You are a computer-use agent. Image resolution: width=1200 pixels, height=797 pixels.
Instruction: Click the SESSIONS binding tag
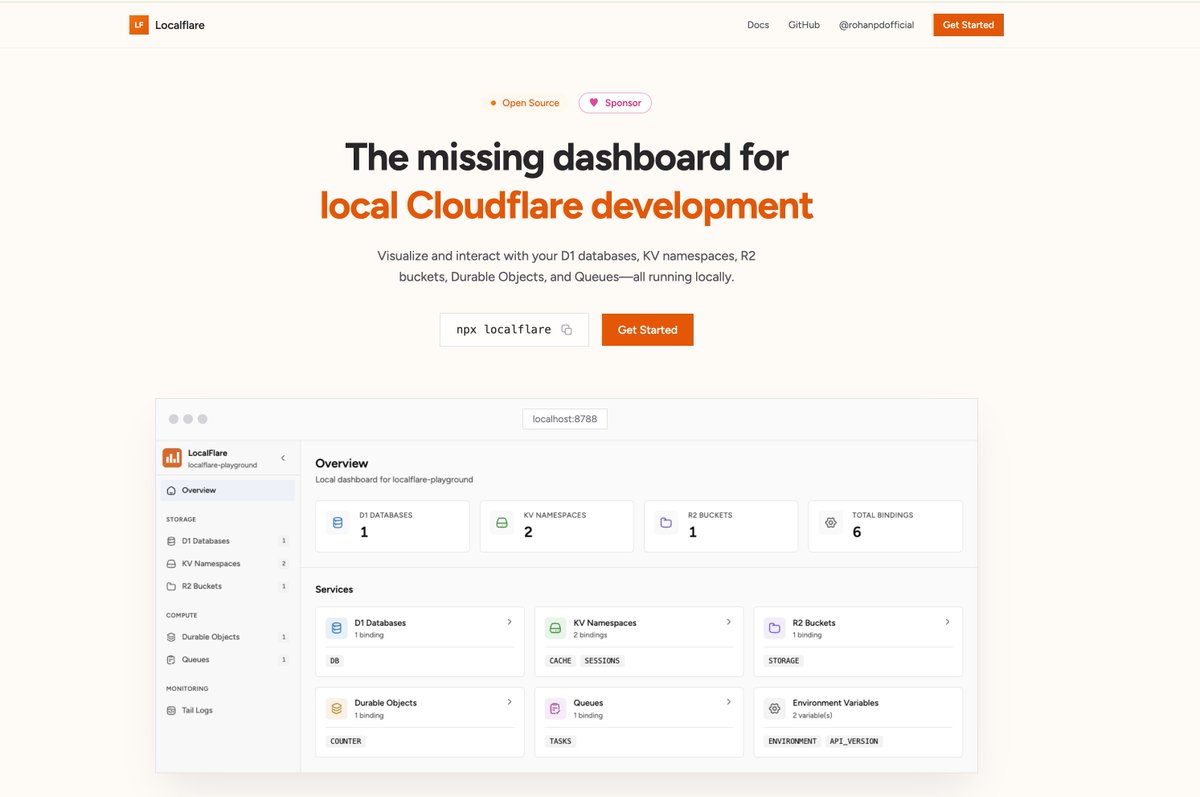coord(602,661)
